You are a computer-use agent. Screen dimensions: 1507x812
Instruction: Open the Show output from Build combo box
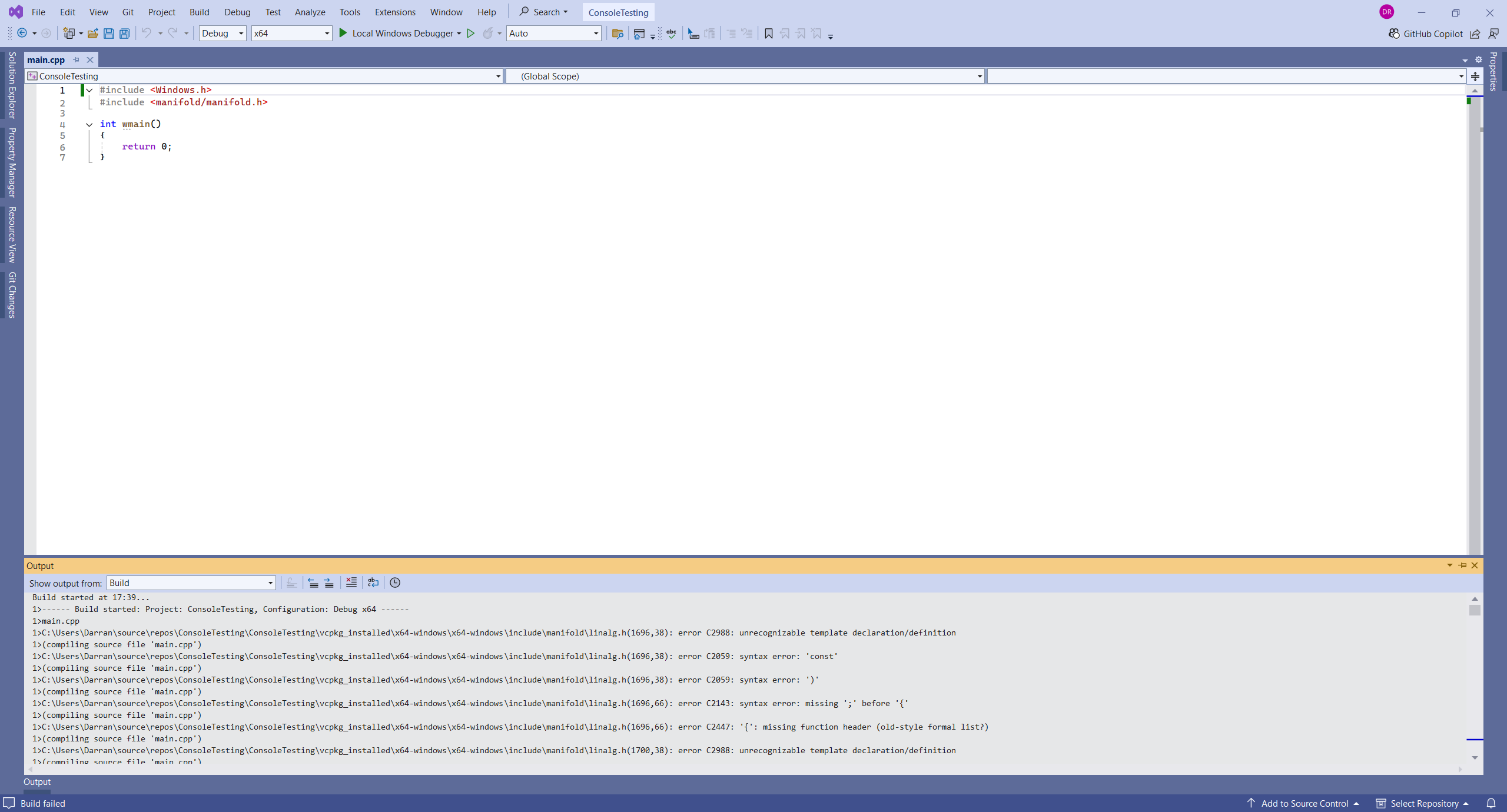191,583
